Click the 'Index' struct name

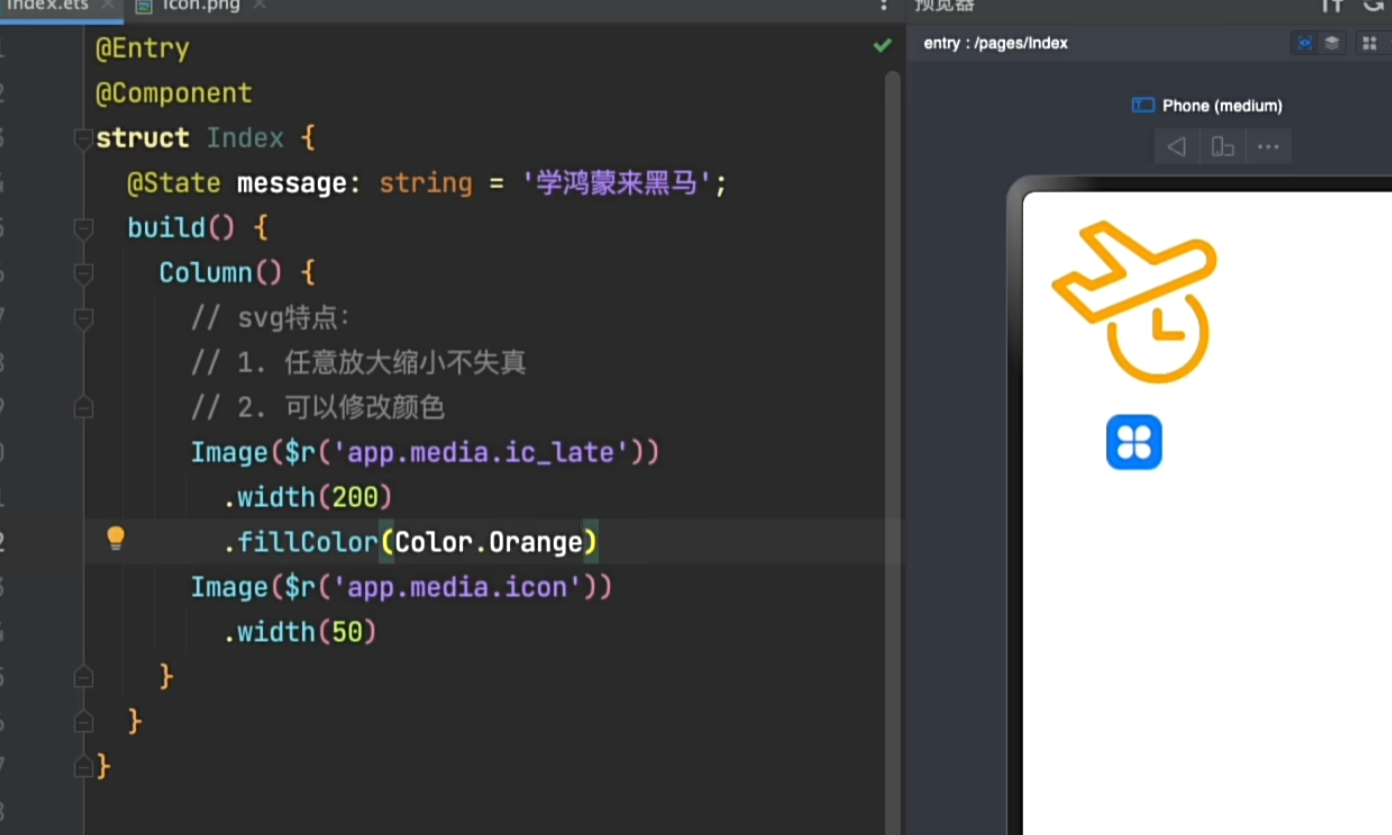pyautogui.click(x=245, y=138)
